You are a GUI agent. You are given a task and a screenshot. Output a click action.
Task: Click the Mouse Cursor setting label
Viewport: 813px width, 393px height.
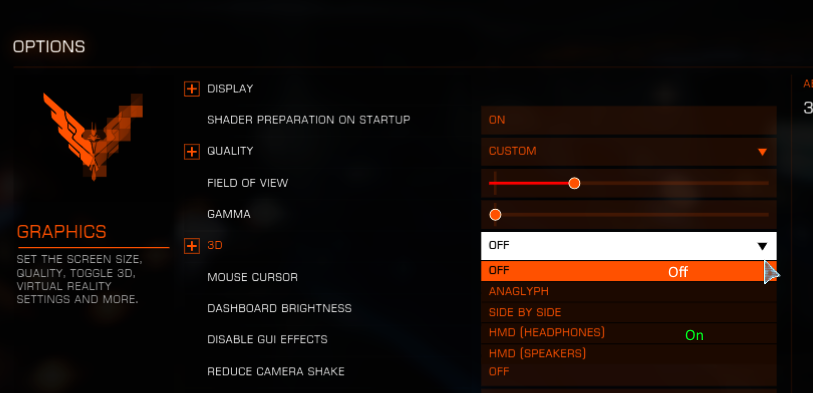point(253,277)
